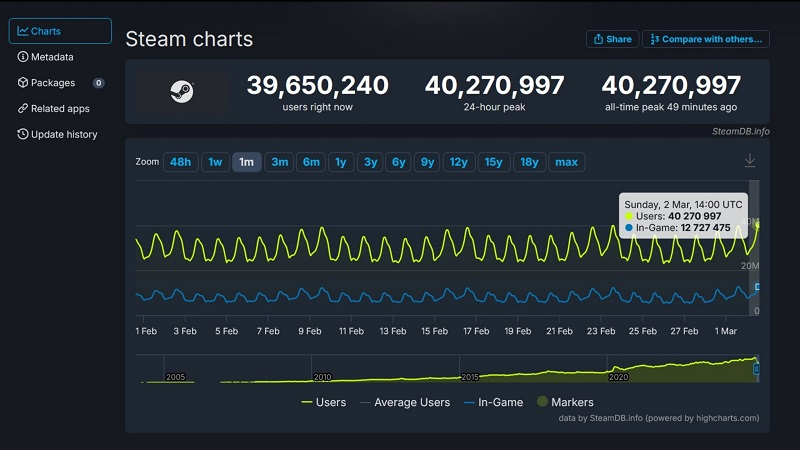The width and height of the screenshot is (800, 450).
Task: Click the Related apps link icon
Action: 23,108
